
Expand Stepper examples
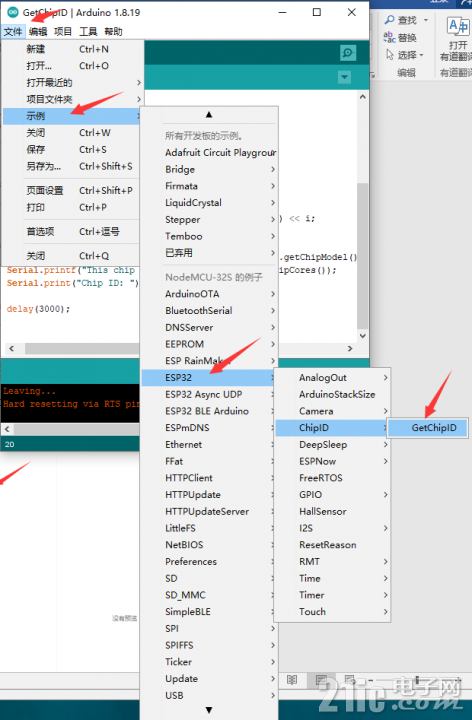[209, 219]
